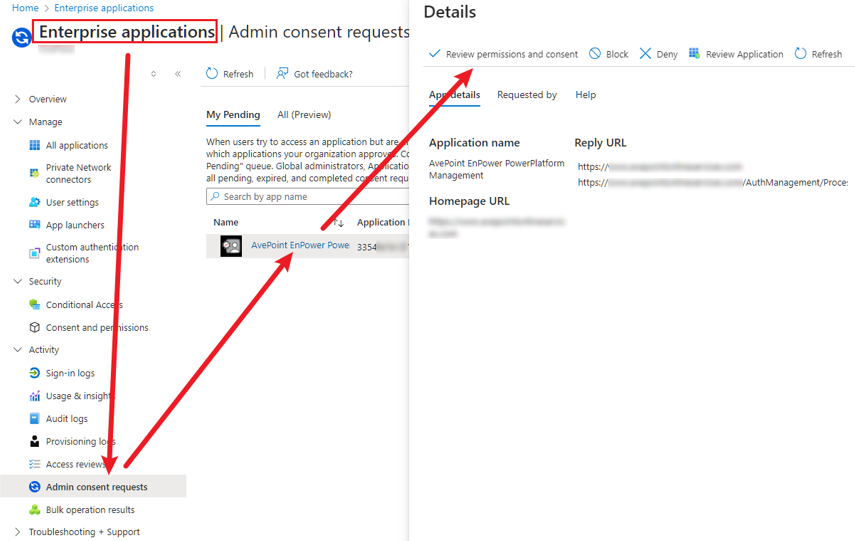This screenshot has width=855, height=541.
Task: Click the Private Network connectors icon
Action: 34,173
